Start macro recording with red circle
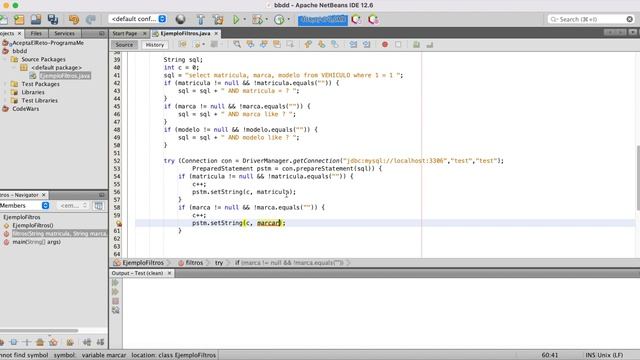This screenshot has width=640, height=360. [x=384, y=44]
